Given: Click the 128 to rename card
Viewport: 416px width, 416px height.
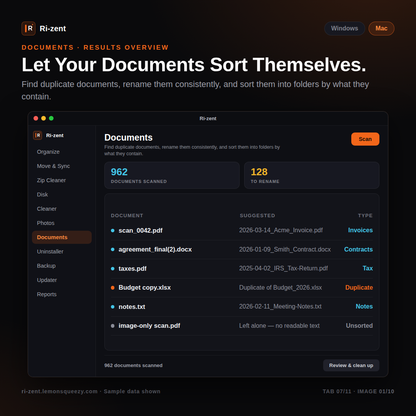Looking at the screenshot, I should [x=312, y=175].
